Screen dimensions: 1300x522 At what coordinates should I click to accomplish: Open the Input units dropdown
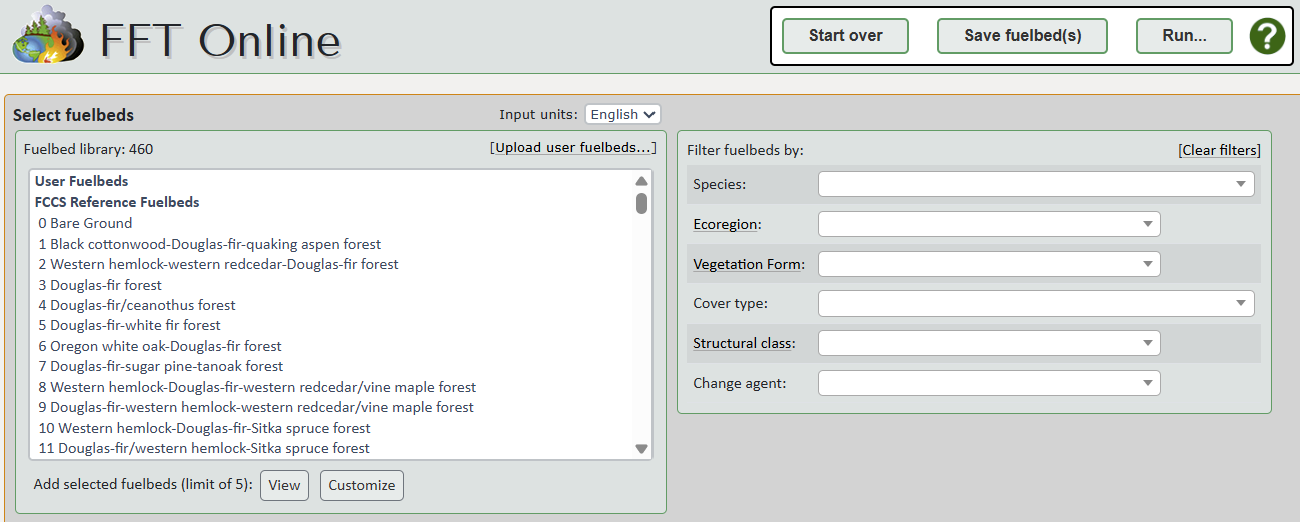pyautogui.click(x=622, y=114)
